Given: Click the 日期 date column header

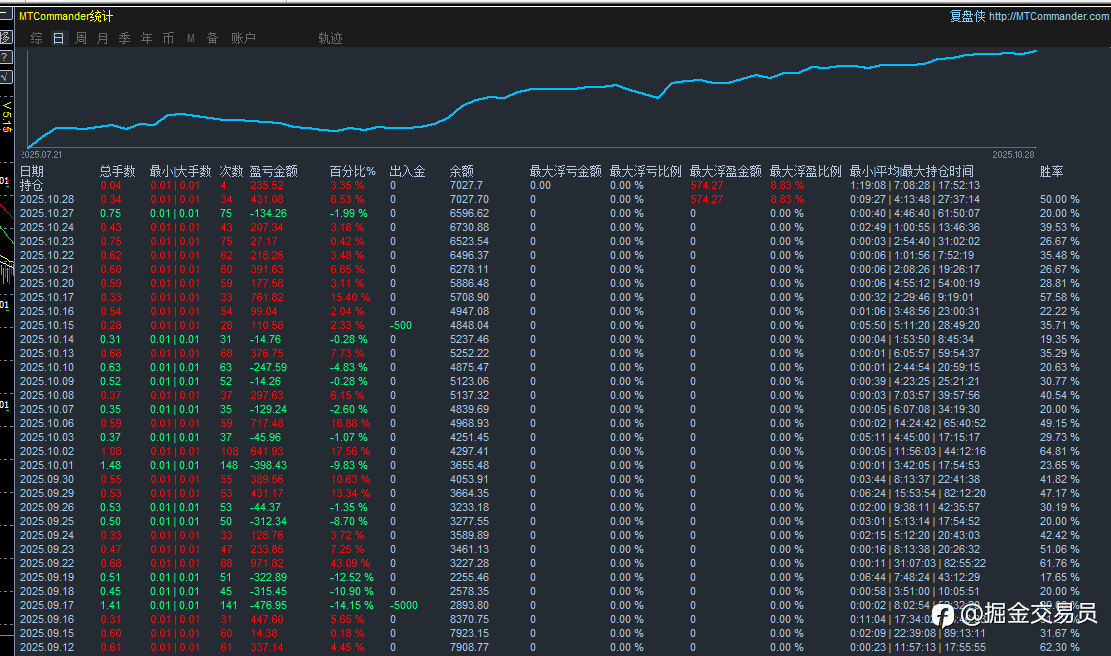Looking at the screenshot, I should click(32, 171).
